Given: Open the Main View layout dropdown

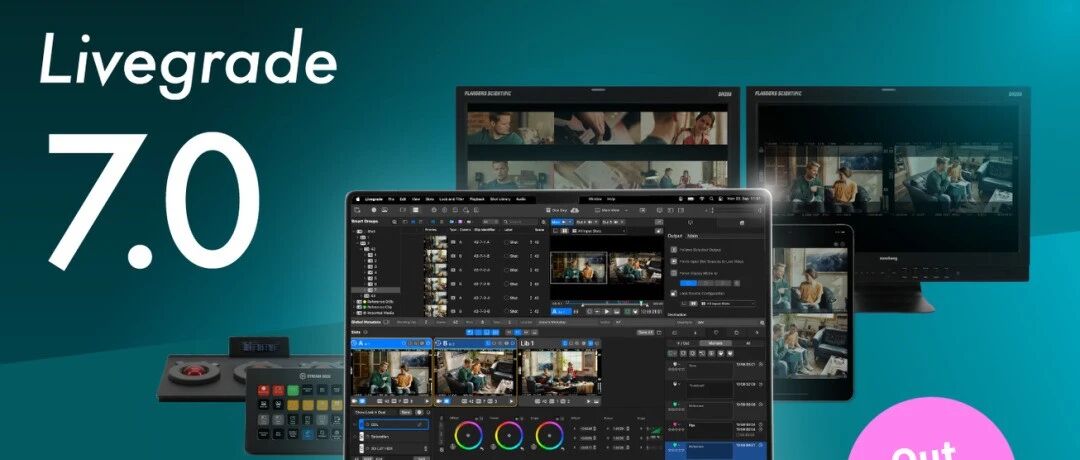Looking at the screenshot, I should point(611,210).
